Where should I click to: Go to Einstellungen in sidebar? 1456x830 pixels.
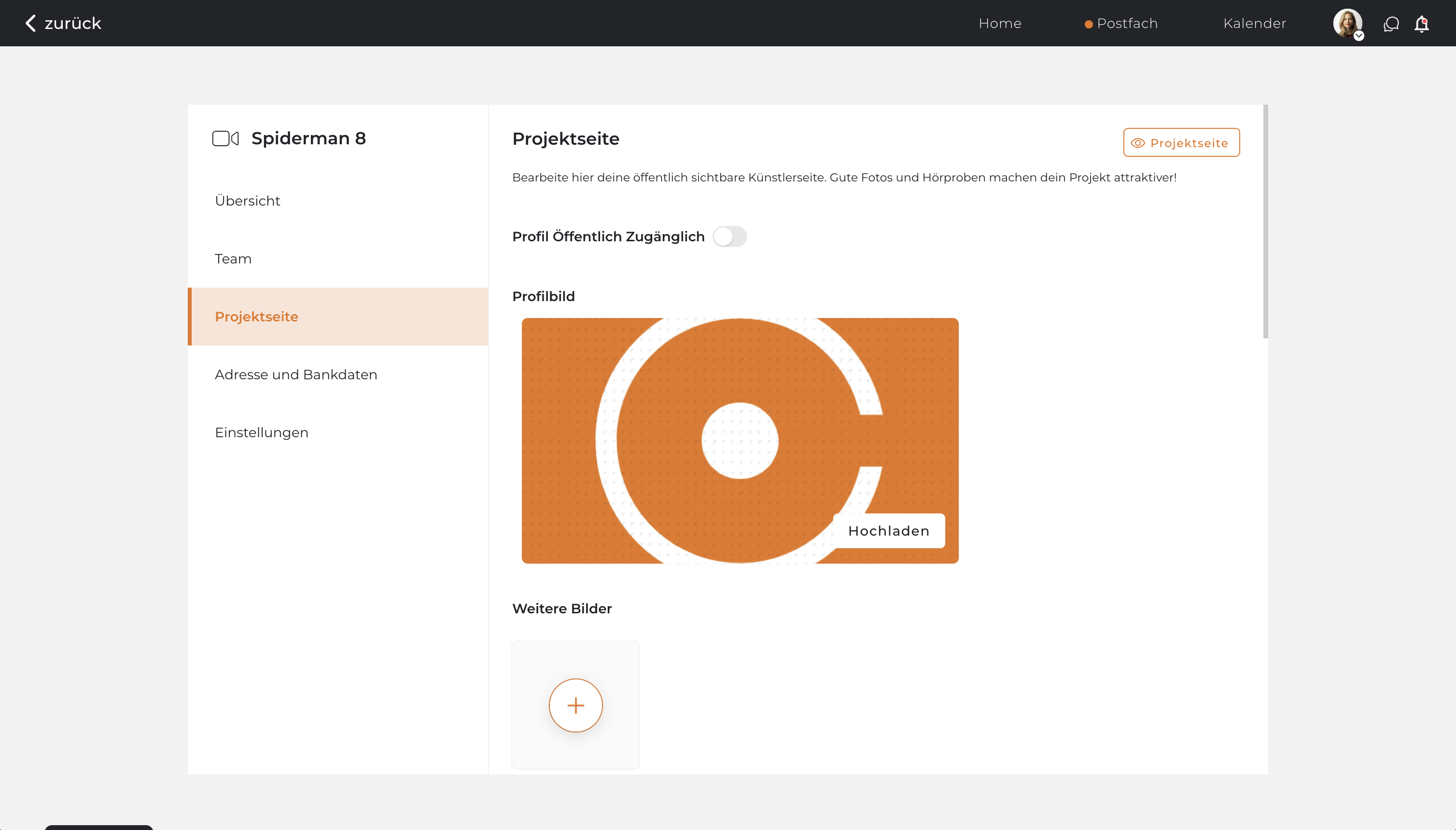[261, 433]
